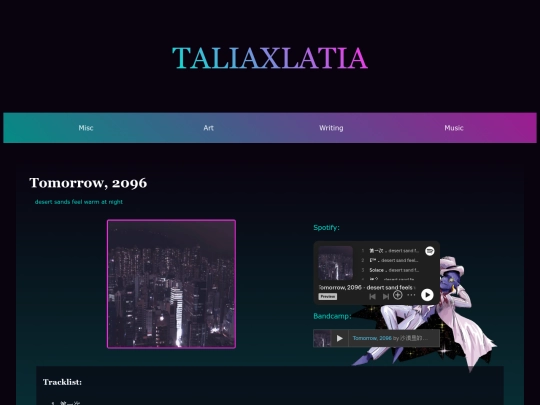Viewport: 540px width, 405px height.
Task: Click the TALIAXLATIA site title
Action: coord(270,58)
